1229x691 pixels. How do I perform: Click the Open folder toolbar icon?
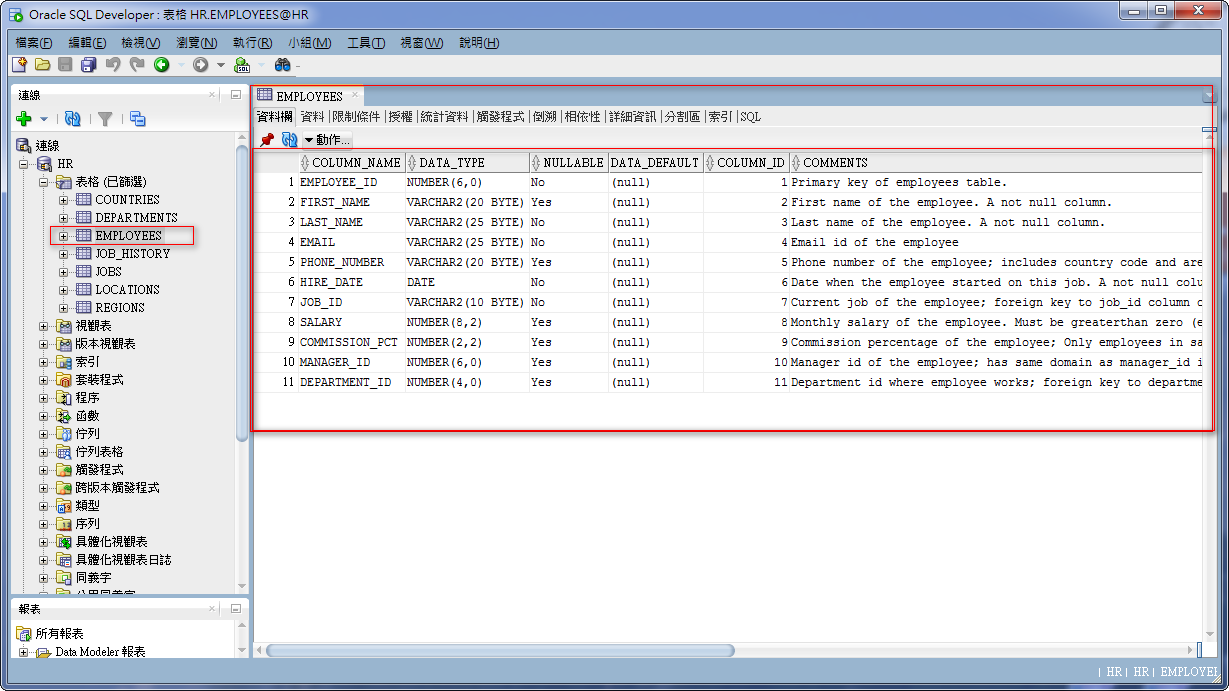tap(42, 65)
